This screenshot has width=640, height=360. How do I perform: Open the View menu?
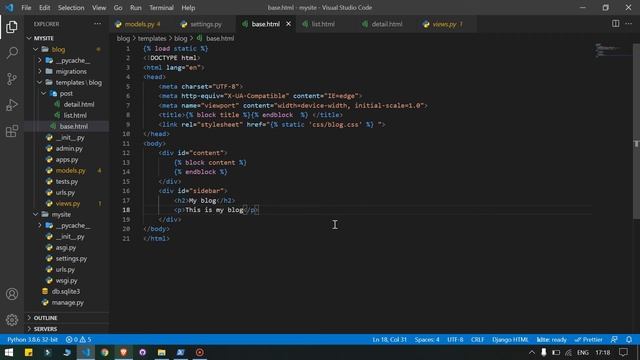99,8
